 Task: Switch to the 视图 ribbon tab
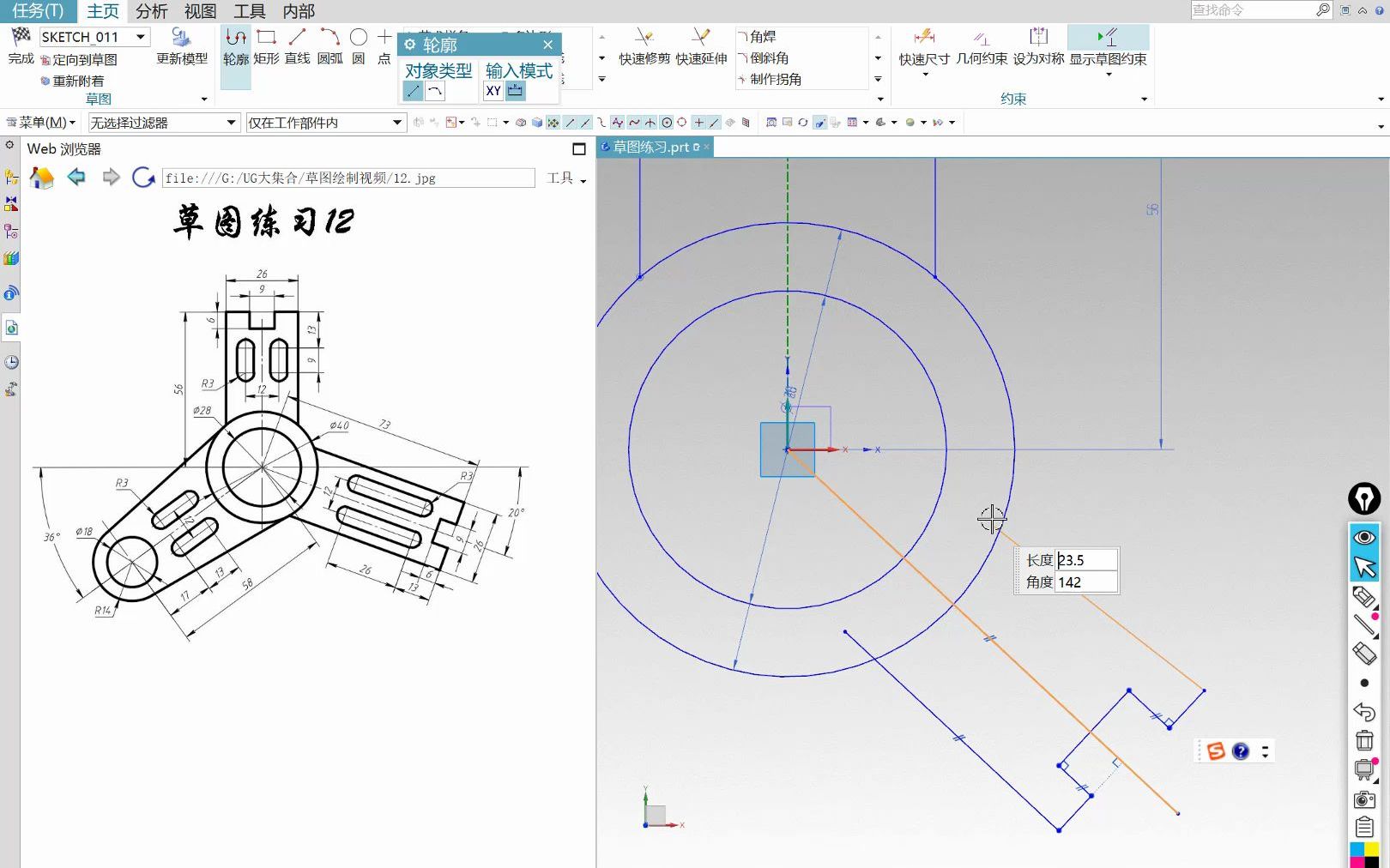[201, 11]
